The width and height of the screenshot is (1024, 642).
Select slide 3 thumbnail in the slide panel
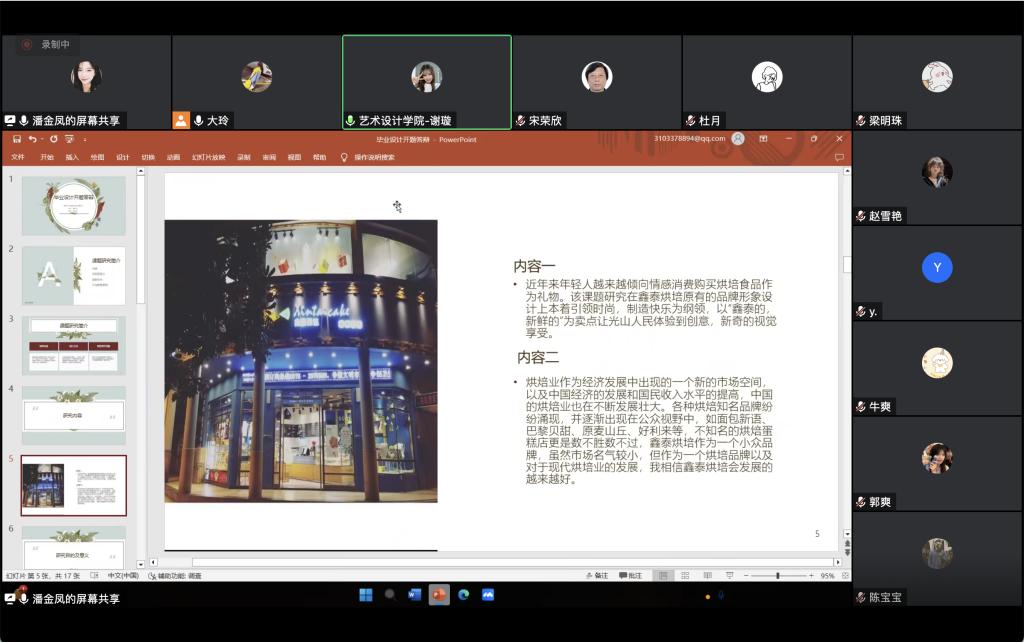tap(74, 345)
